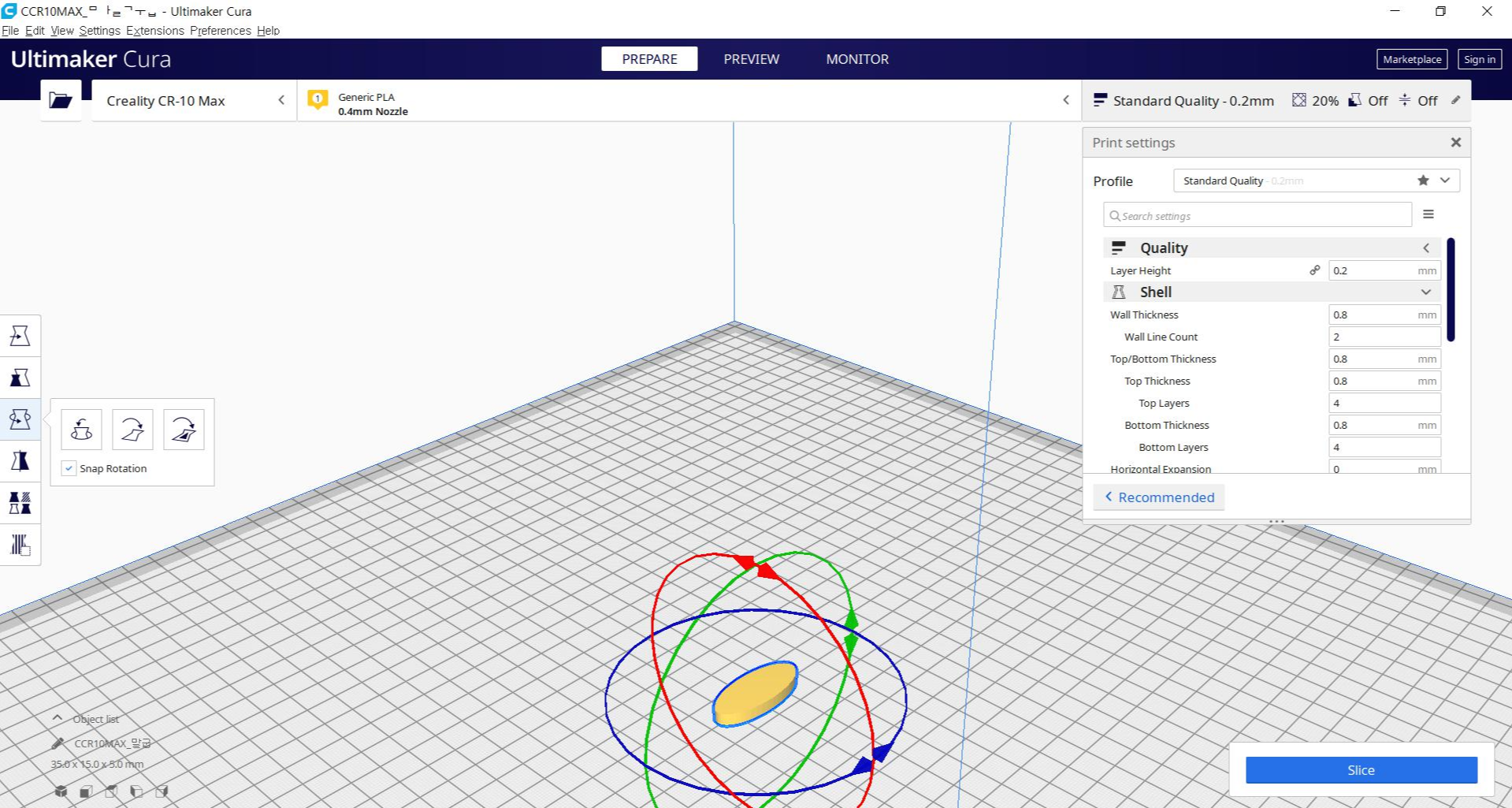
Task: Click the Bottom Thickness value field
Action: (1384, 425)
